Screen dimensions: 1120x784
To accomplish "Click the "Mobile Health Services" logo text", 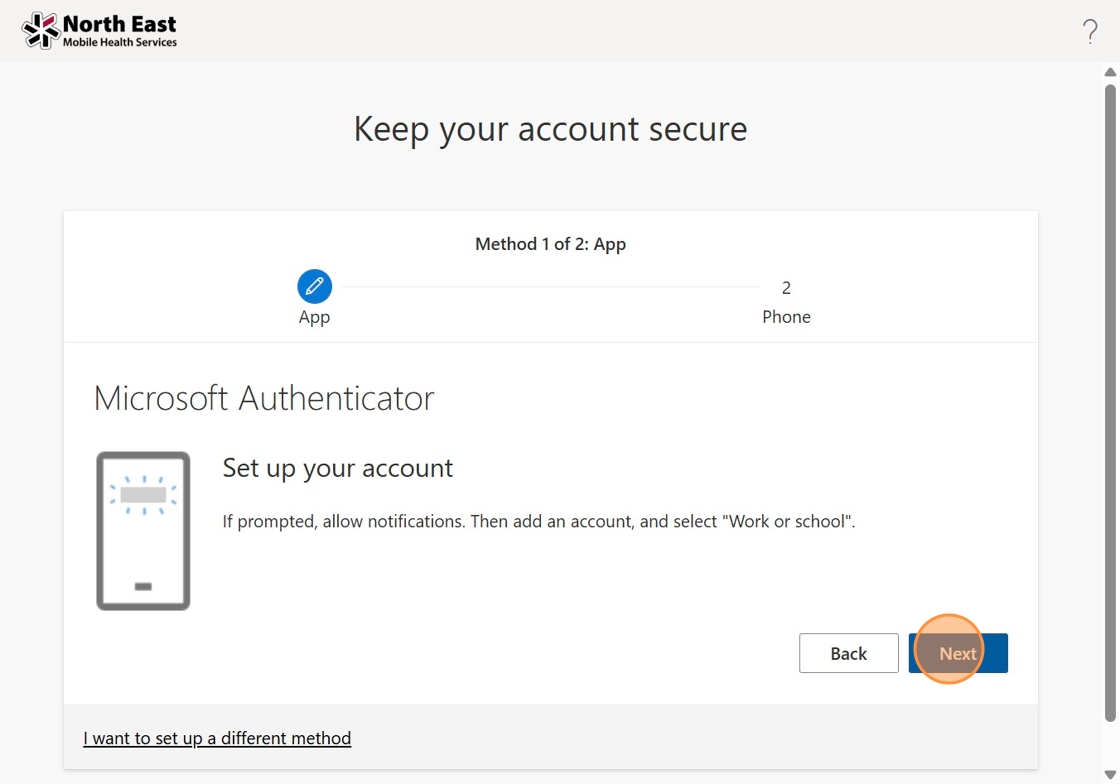I will point(120,43).
